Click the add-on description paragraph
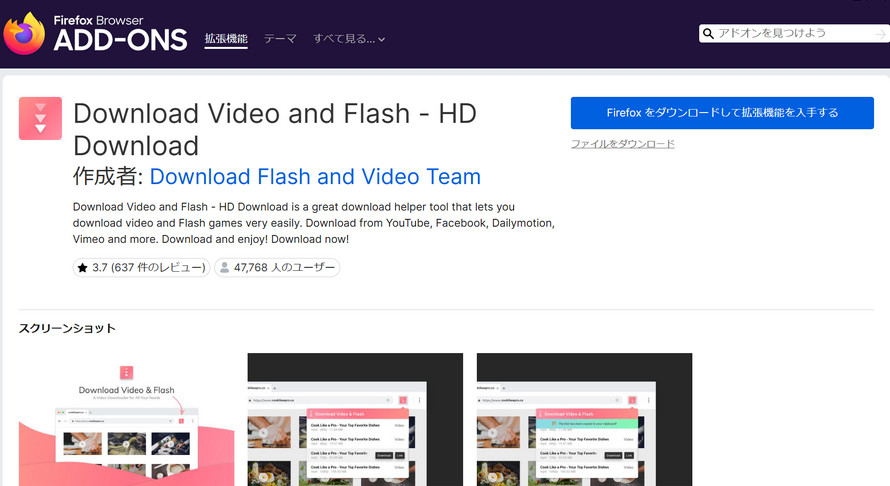Viewport: 890px width, 486px height. [313, 223]
